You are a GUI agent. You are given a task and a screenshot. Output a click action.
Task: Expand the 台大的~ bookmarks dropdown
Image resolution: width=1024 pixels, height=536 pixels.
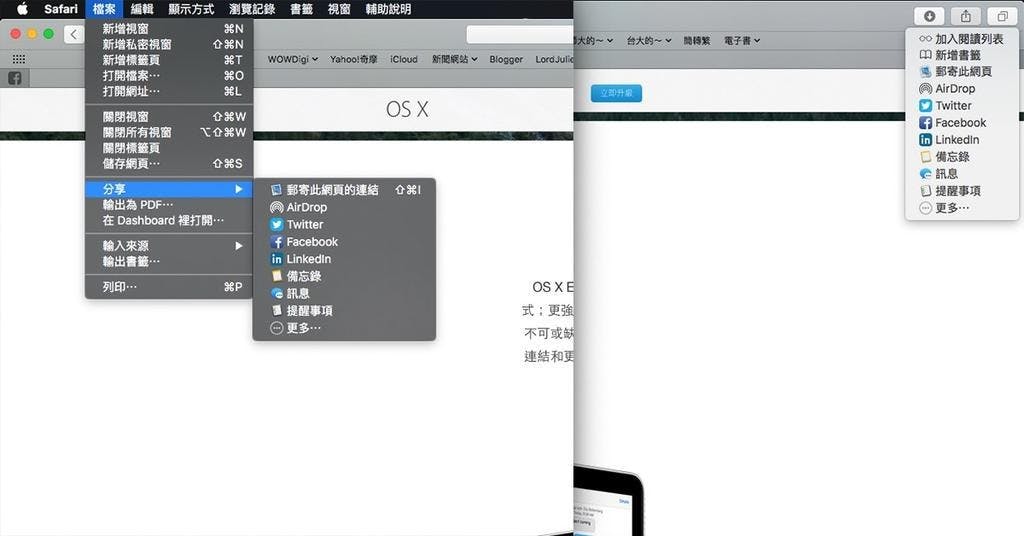tap(648, 40)
